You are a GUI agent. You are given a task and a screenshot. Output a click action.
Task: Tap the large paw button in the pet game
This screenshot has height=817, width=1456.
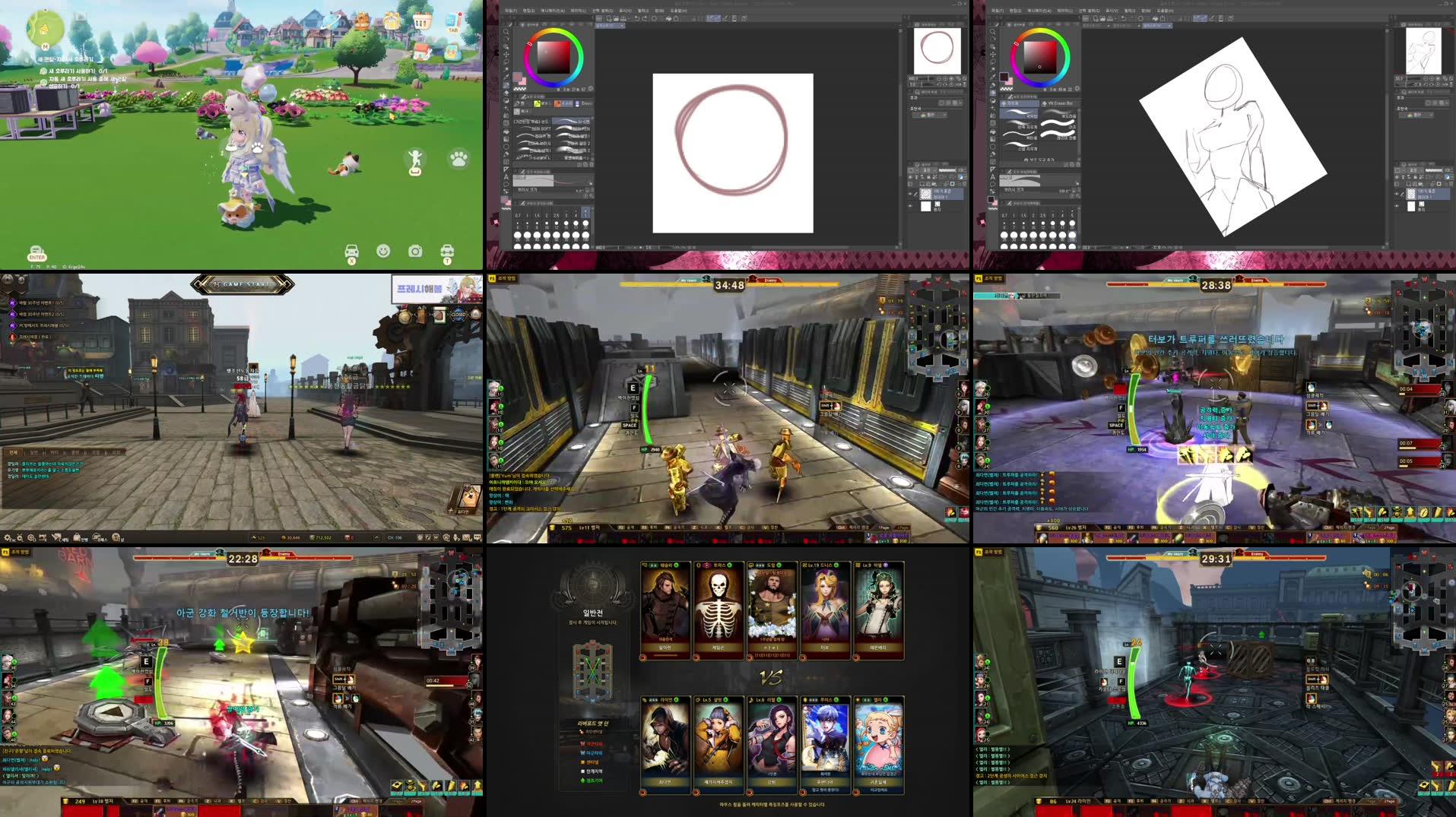coord(458,159)
